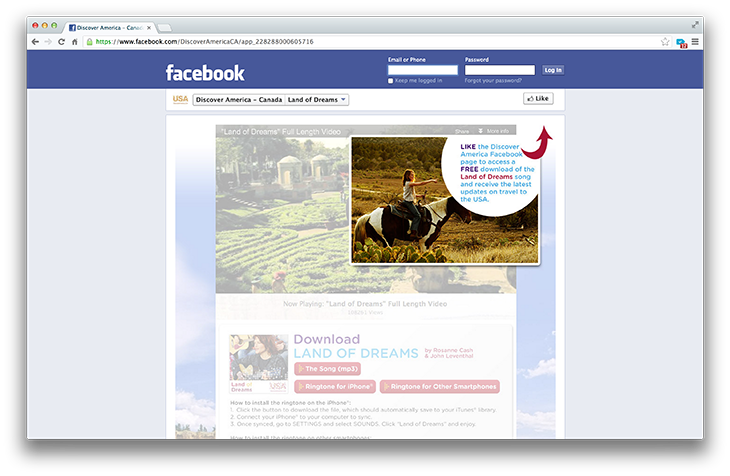Focus the Email or Phone field
This screenshot has width=730, height=476.
click(422, 70)
